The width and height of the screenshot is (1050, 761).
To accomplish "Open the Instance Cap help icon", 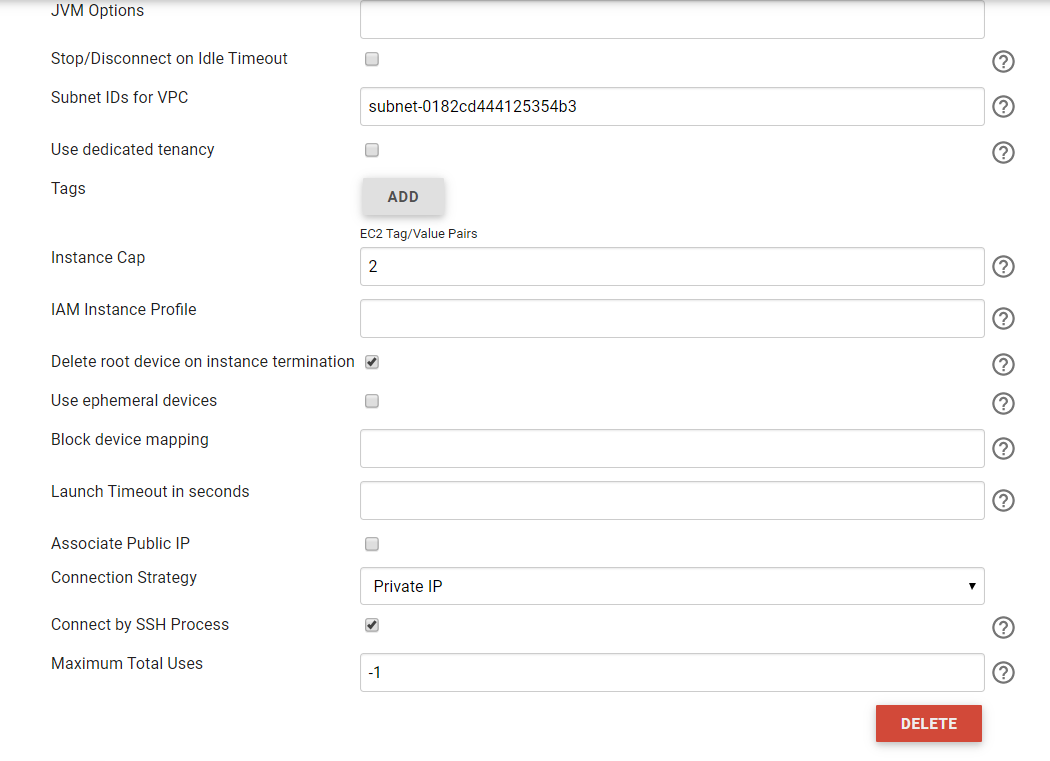I will [x=1003, y=267].
